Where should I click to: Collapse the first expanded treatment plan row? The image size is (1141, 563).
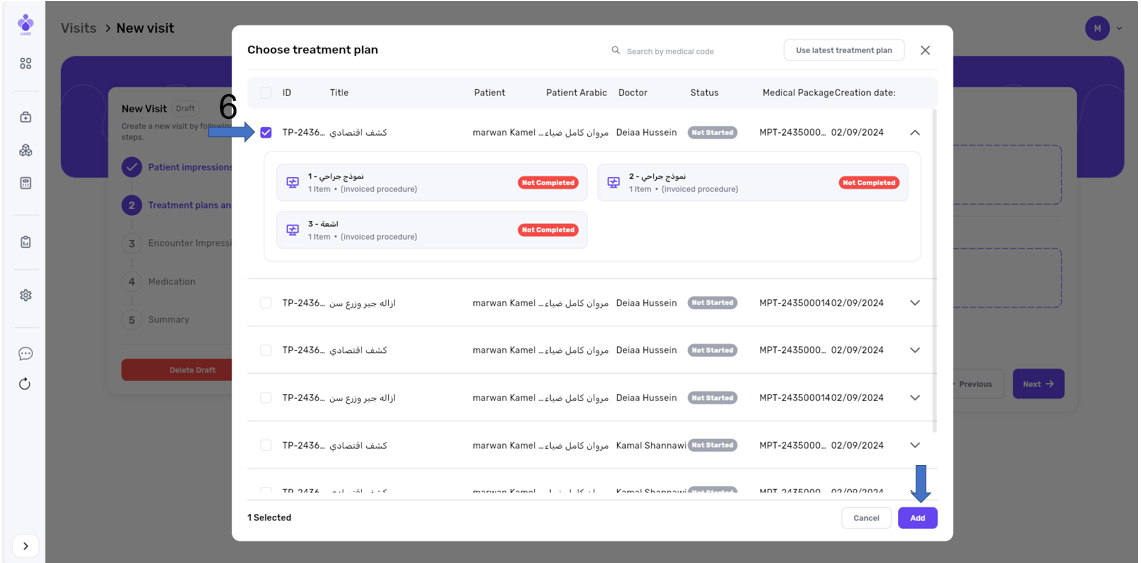(x=914, y=132)
